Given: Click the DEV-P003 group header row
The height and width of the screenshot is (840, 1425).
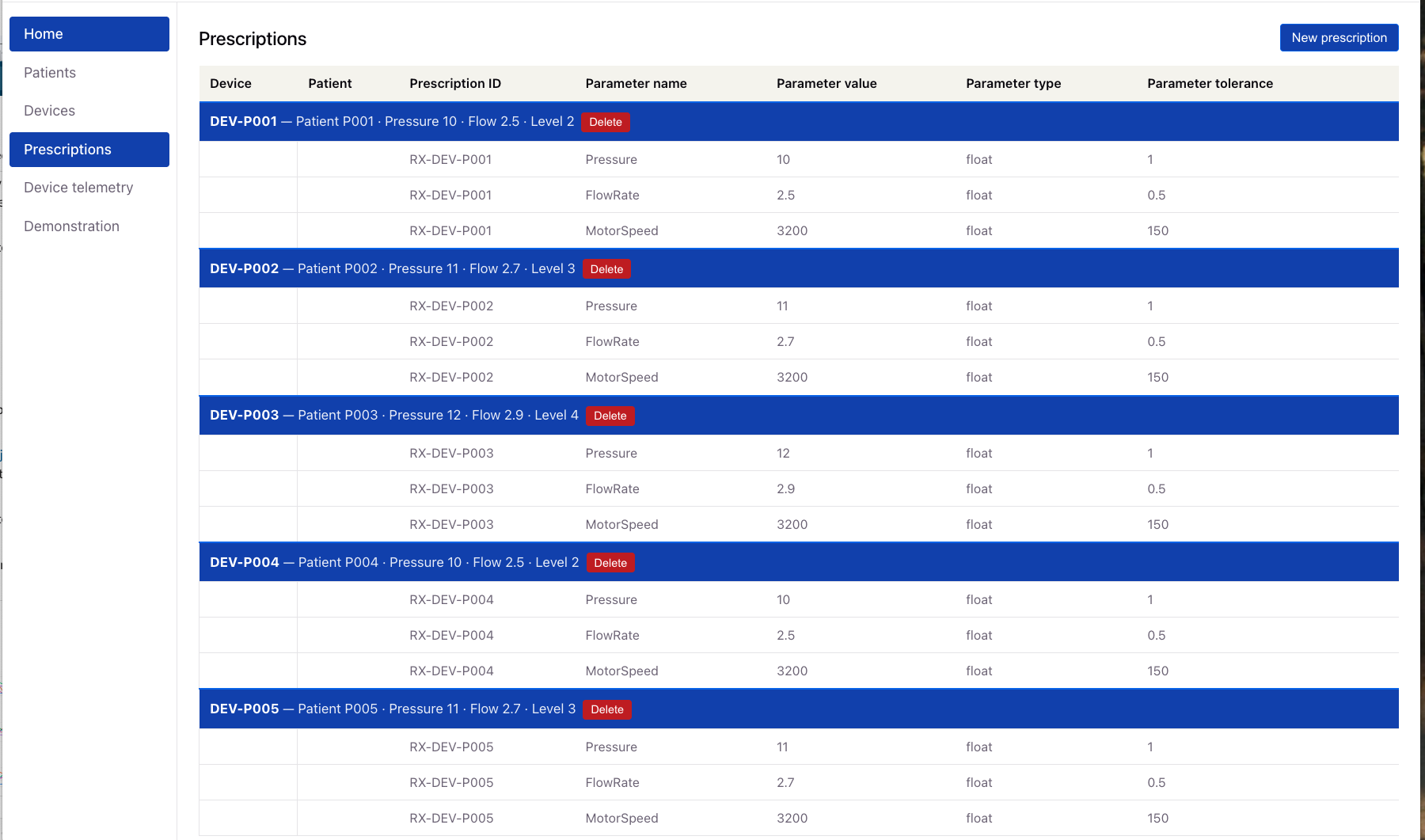Looking at the screenshot, I should (950, 416).
